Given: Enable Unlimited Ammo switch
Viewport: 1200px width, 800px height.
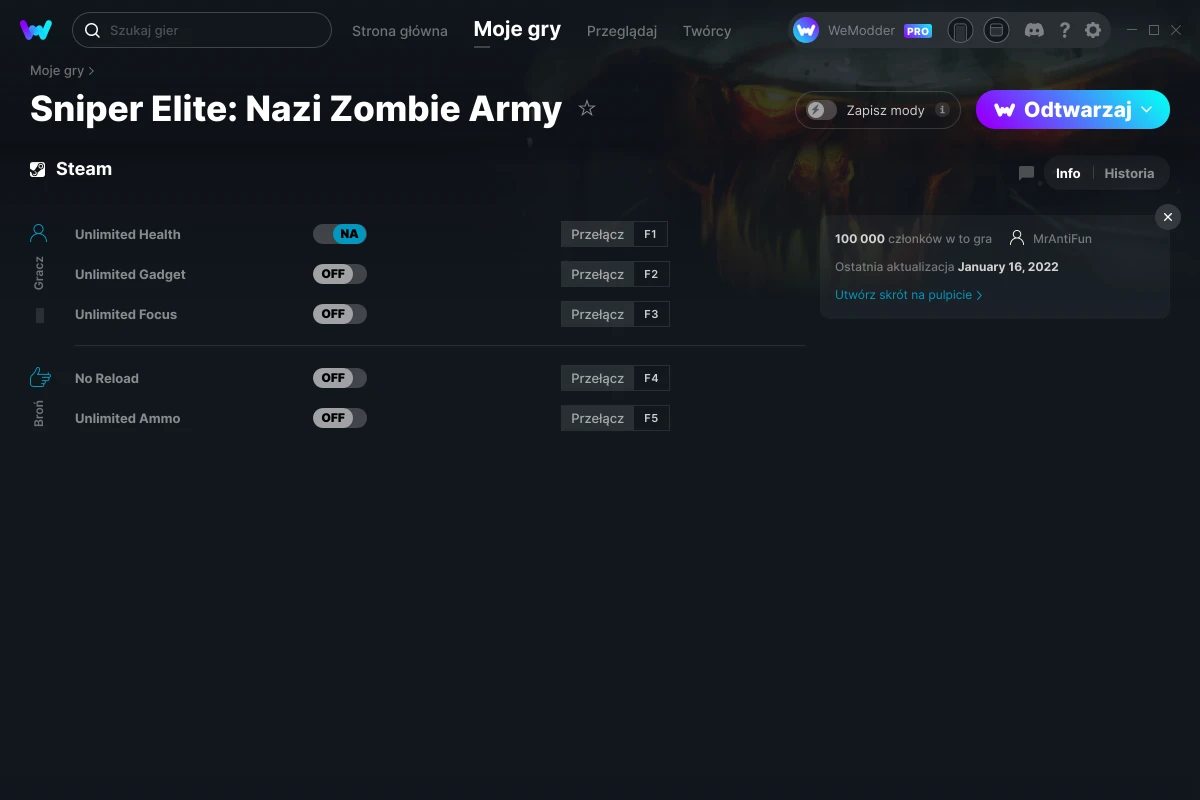Looking at the screenshot, I should [x=340, y=418].
